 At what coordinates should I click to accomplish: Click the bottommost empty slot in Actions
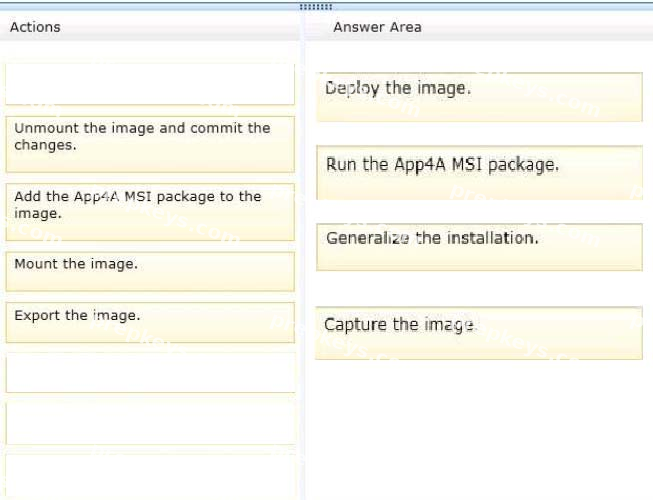[x=150, y=475]
